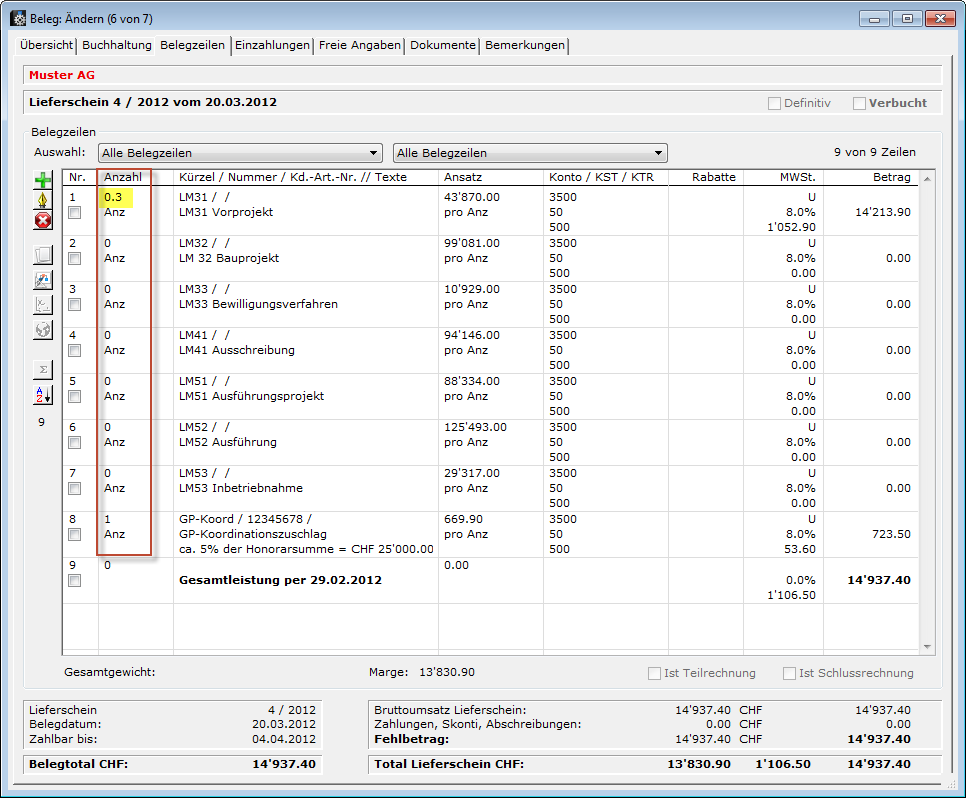Click the green plus add-line icon
Screen dimensions: 966x798
coord(43,181)
